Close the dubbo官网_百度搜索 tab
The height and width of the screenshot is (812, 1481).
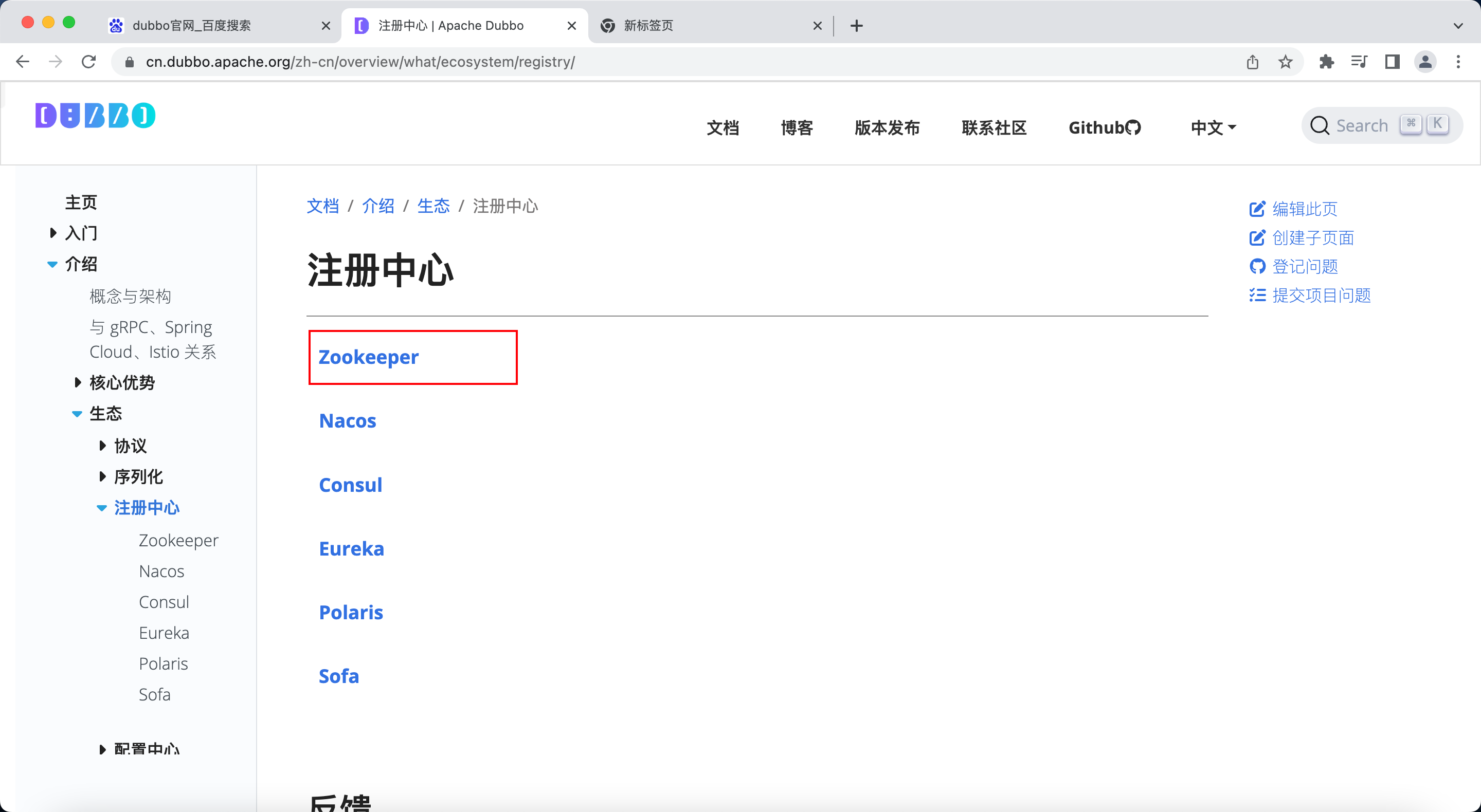tap(326, 26)
